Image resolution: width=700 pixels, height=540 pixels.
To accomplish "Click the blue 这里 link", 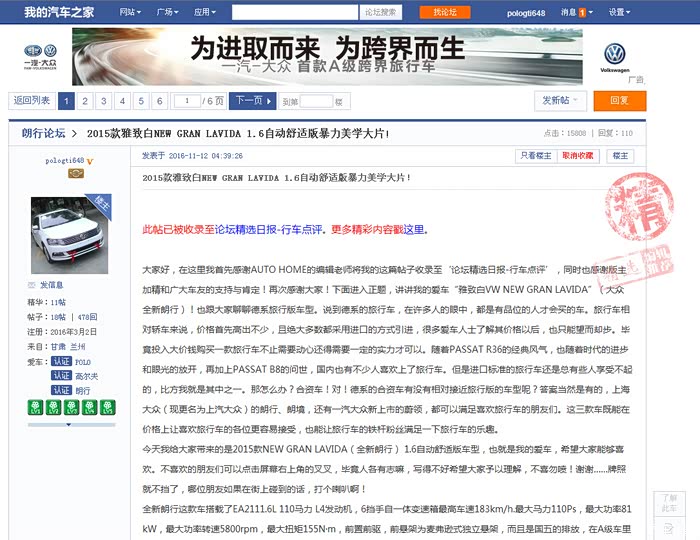I will pyautogui.click(x=413, y=229).
